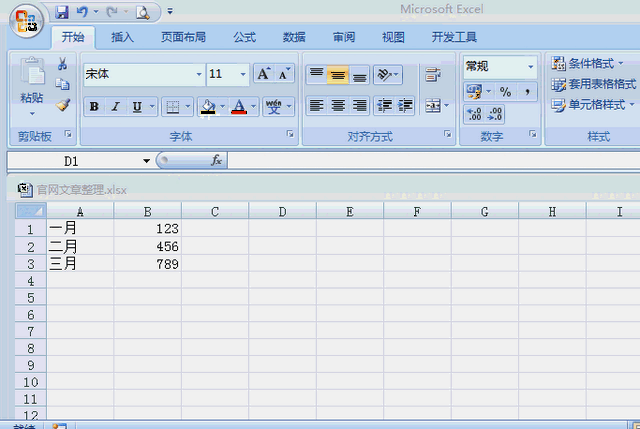Open number format 常规 dropdown
This screenshot has width=640, height=429.
tap(531, 67)
